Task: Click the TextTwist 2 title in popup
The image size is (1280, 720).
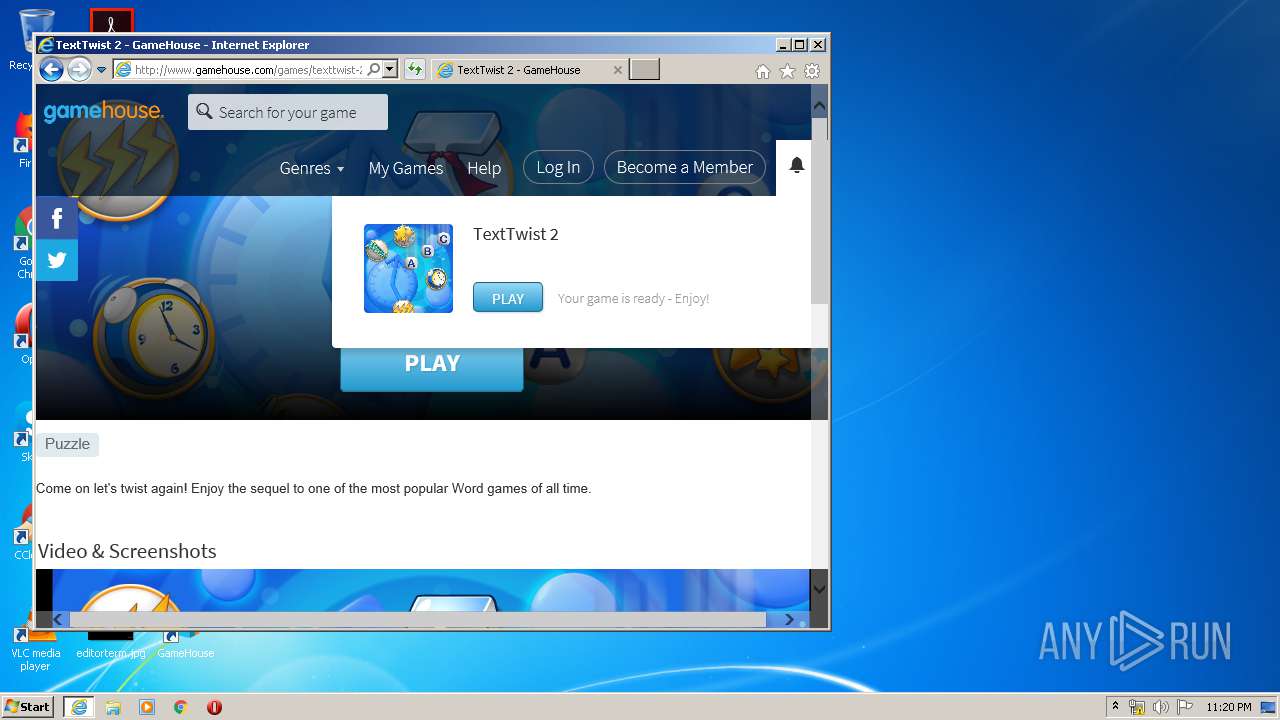Action: click(x=516, y=234)
